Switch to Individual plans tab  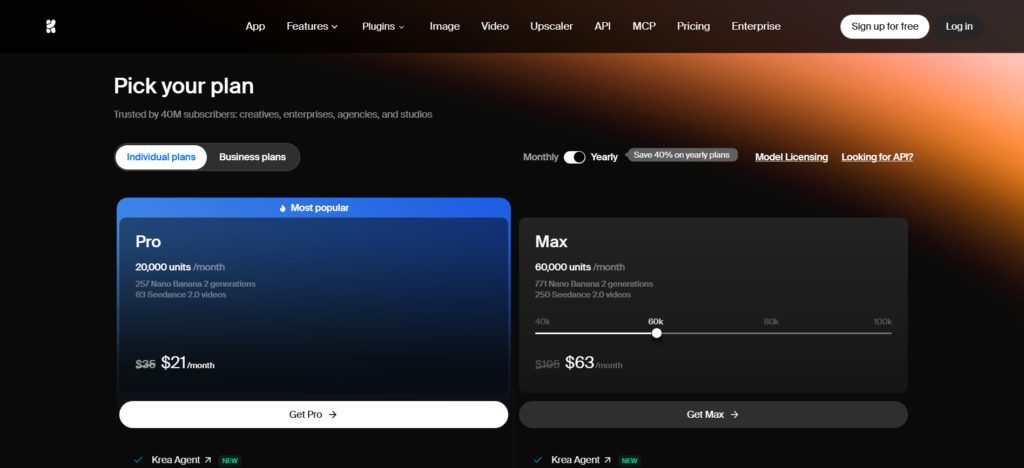(x=161, y=157)
